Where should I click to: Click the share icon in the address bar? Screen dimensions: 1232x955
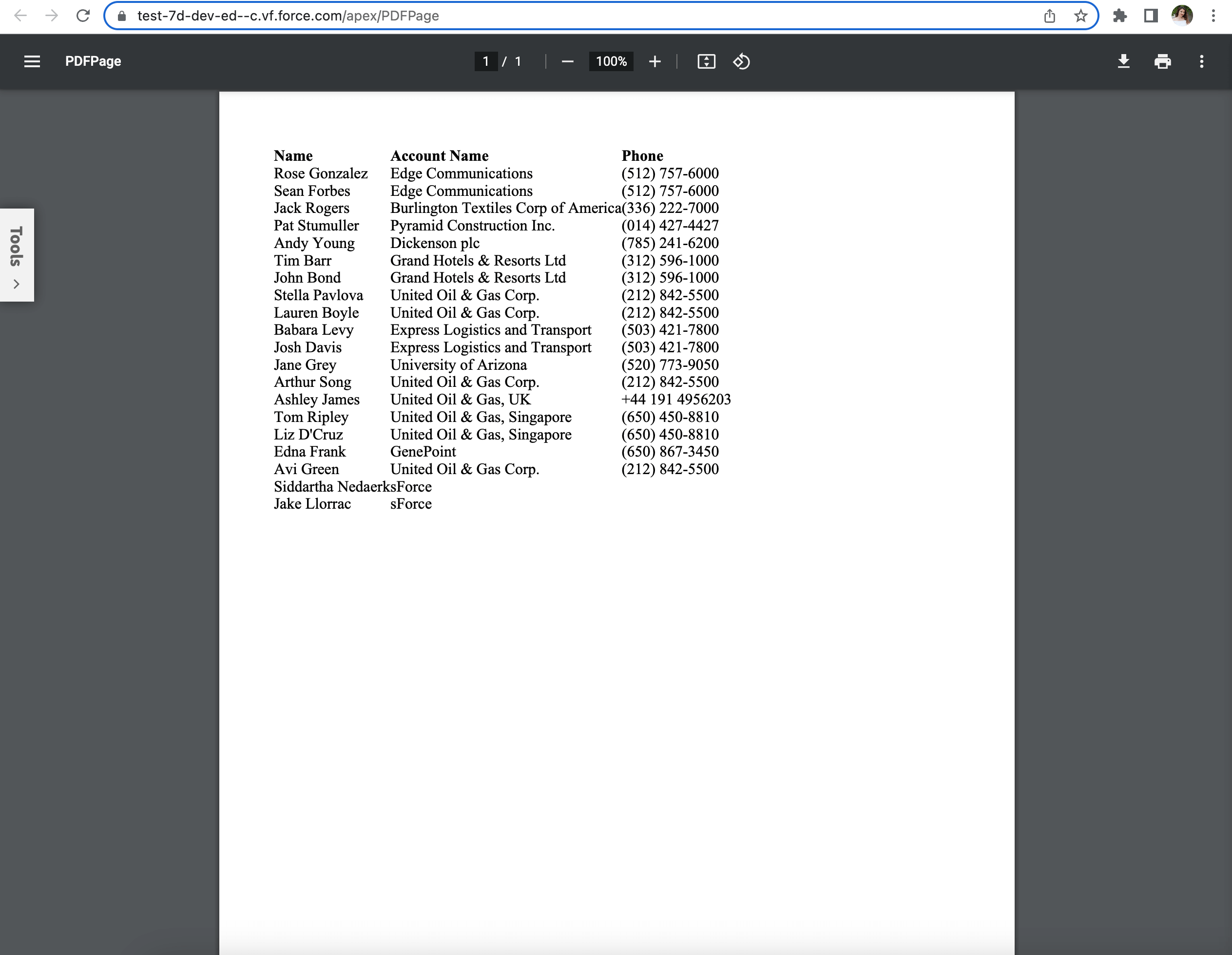tap(1049, 16)
